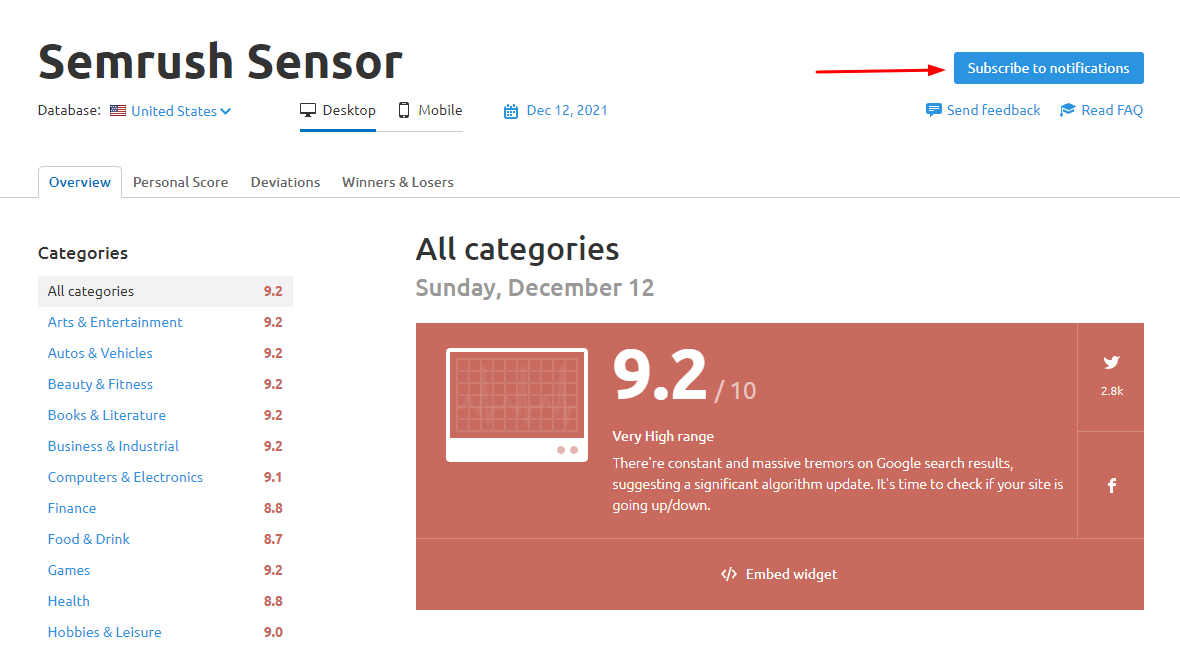Click the Read FAQ graduation cap icon
This screenshot has height=646, width=1180.
pos(1066,110)
